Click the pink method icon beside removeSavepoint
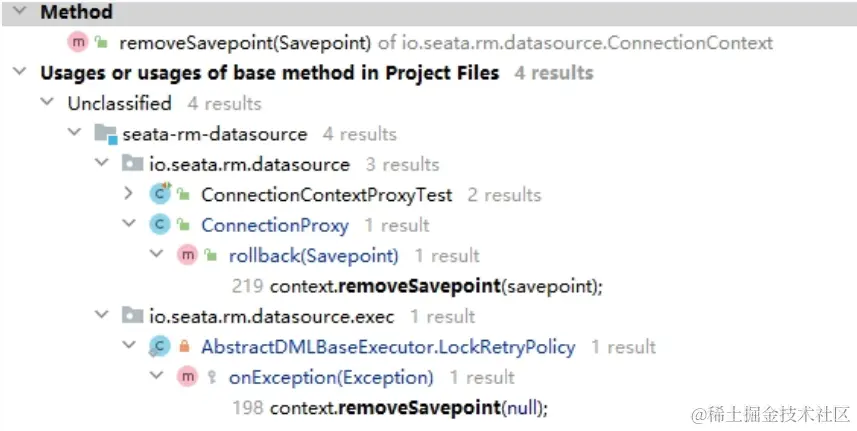Viewport: 857px width, 431px height. pos(78,42)
